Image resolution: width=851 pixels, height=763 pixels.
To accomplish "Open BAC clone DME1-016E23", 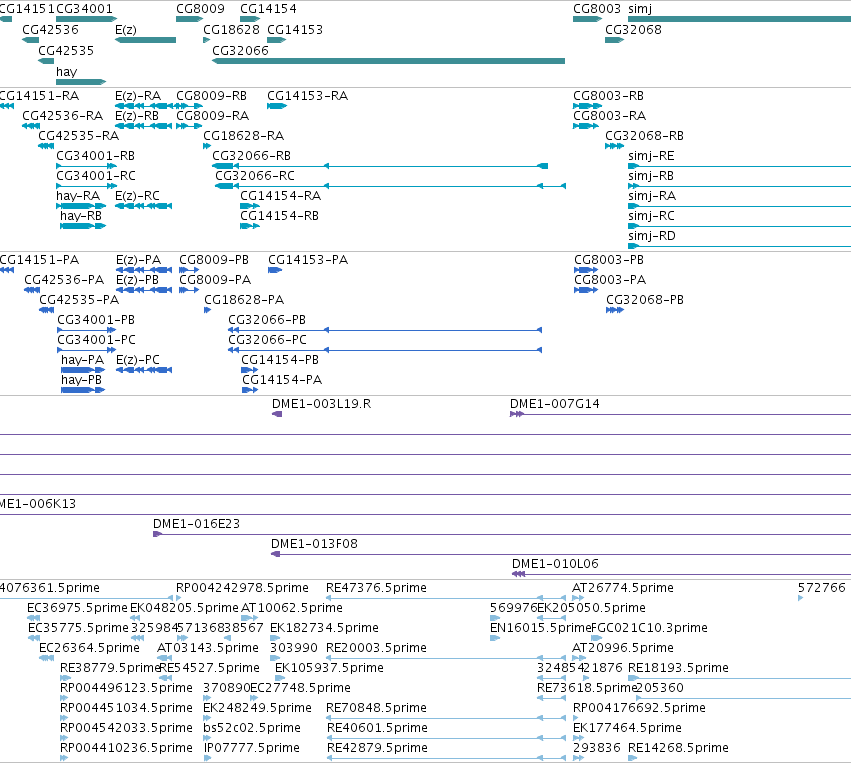I will (196, 524).
